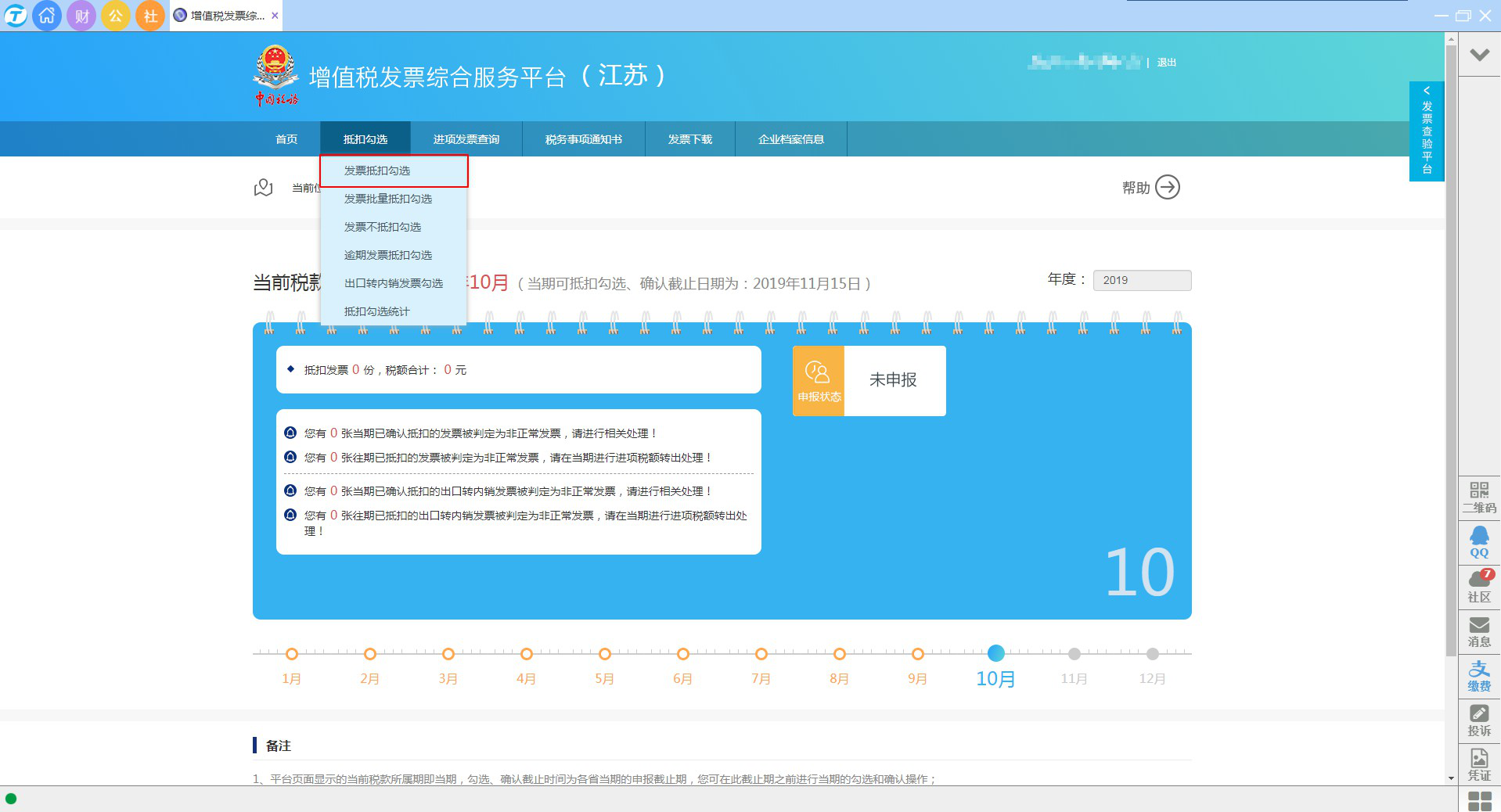Open the 投诉 complaint icon
The height and width of the screenshot is (812, 1501).
pyautogui.click(x=1479, y=720)
